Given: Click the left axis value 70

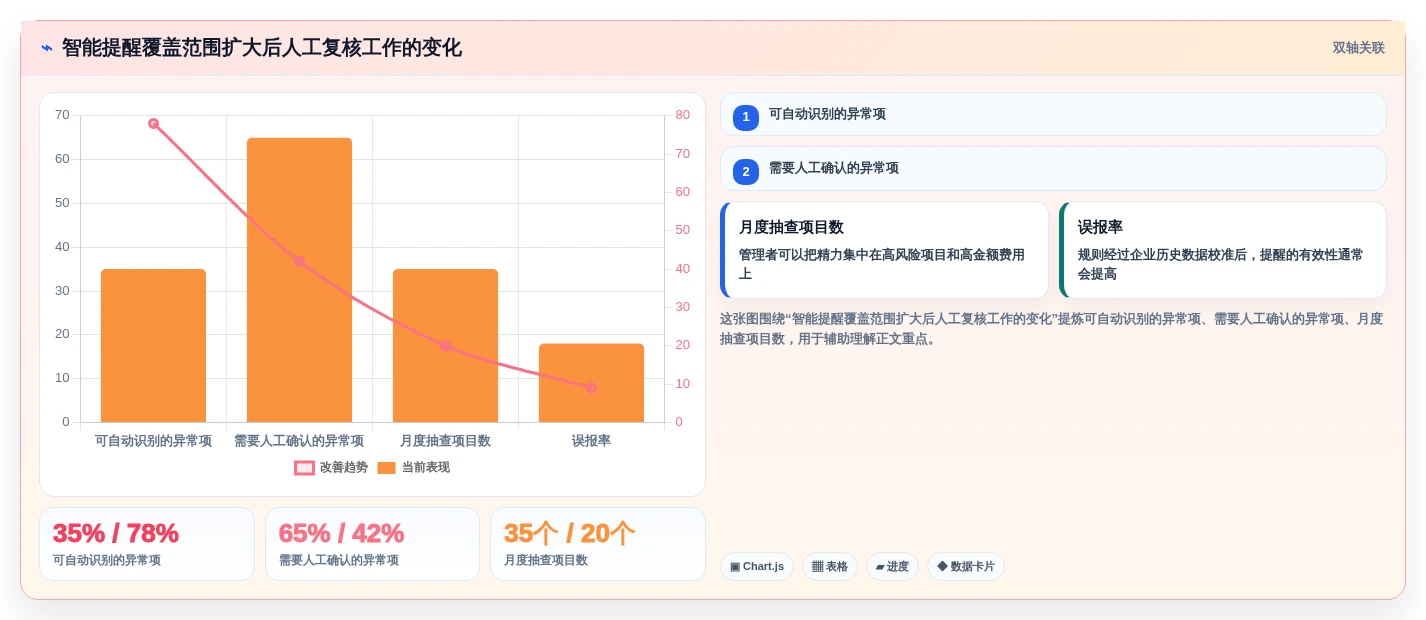Looking at the screenshot, I should [x=62, y=115].
